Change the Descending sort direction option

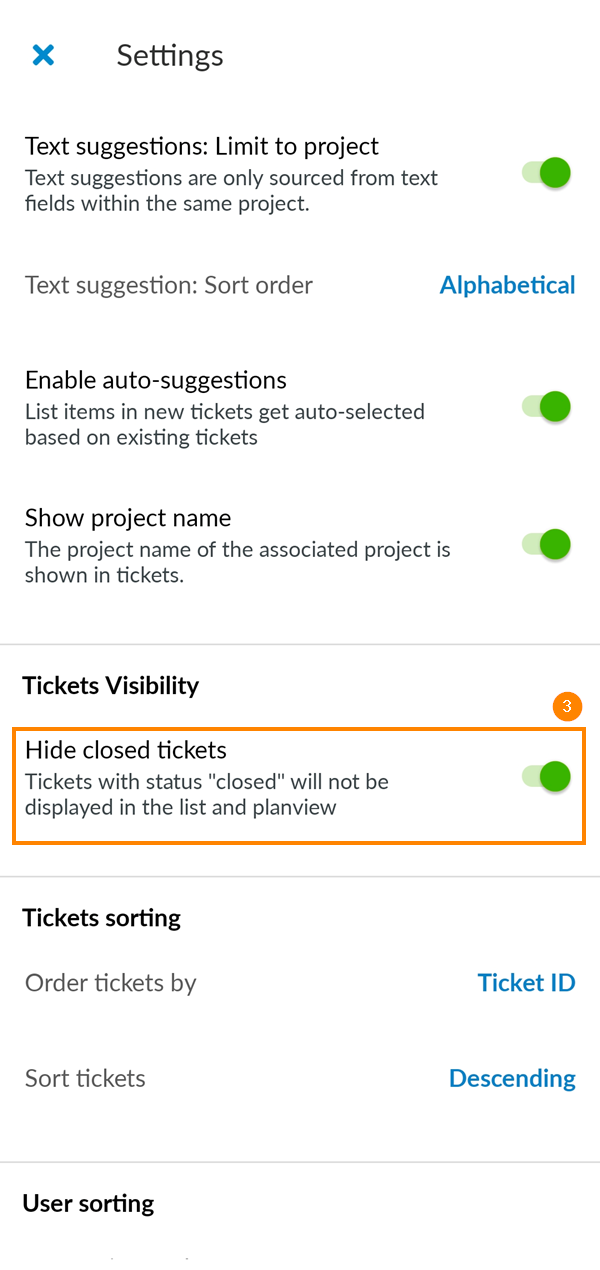[512, 1079]
